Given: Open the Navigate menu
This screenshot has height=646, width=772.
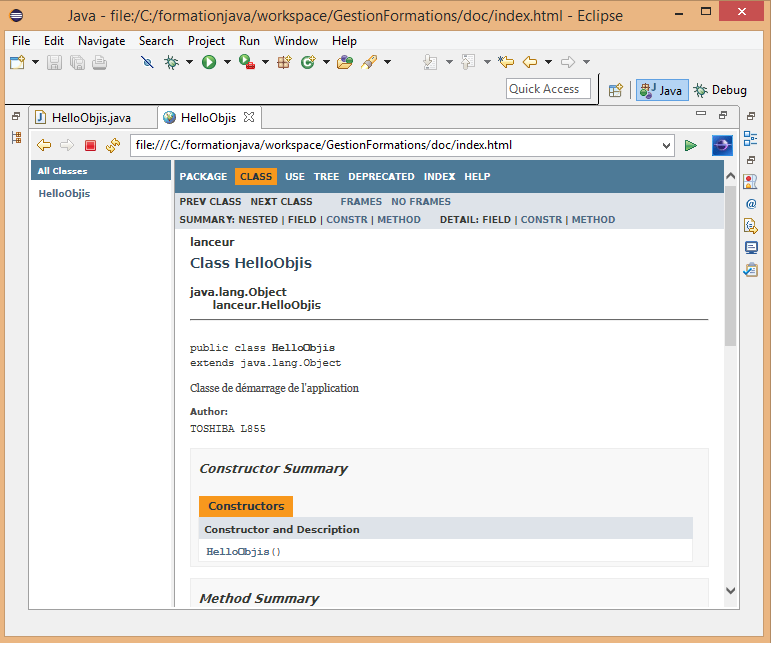Looking at the screenshot, I should point(102,41).
